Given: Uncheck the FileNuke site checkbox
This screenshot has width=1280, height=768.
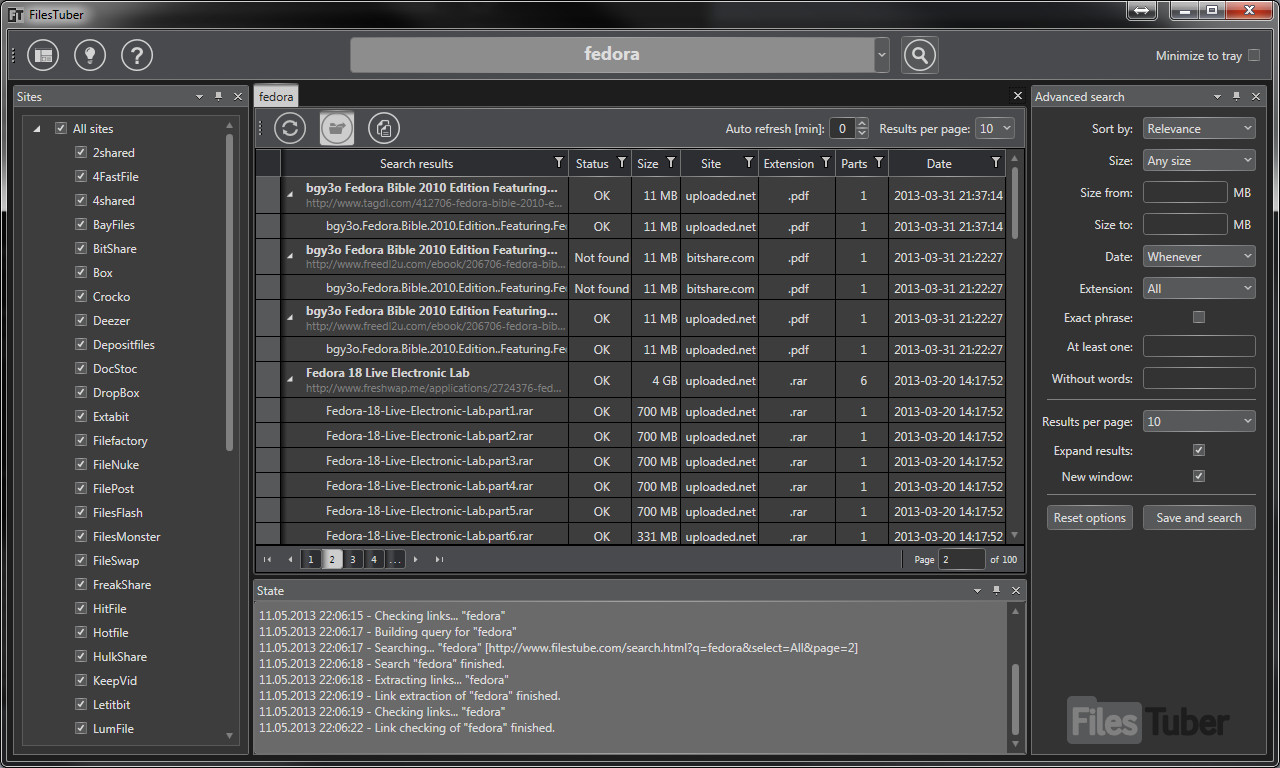Looking at the screenshot, I should coord(81,465).
